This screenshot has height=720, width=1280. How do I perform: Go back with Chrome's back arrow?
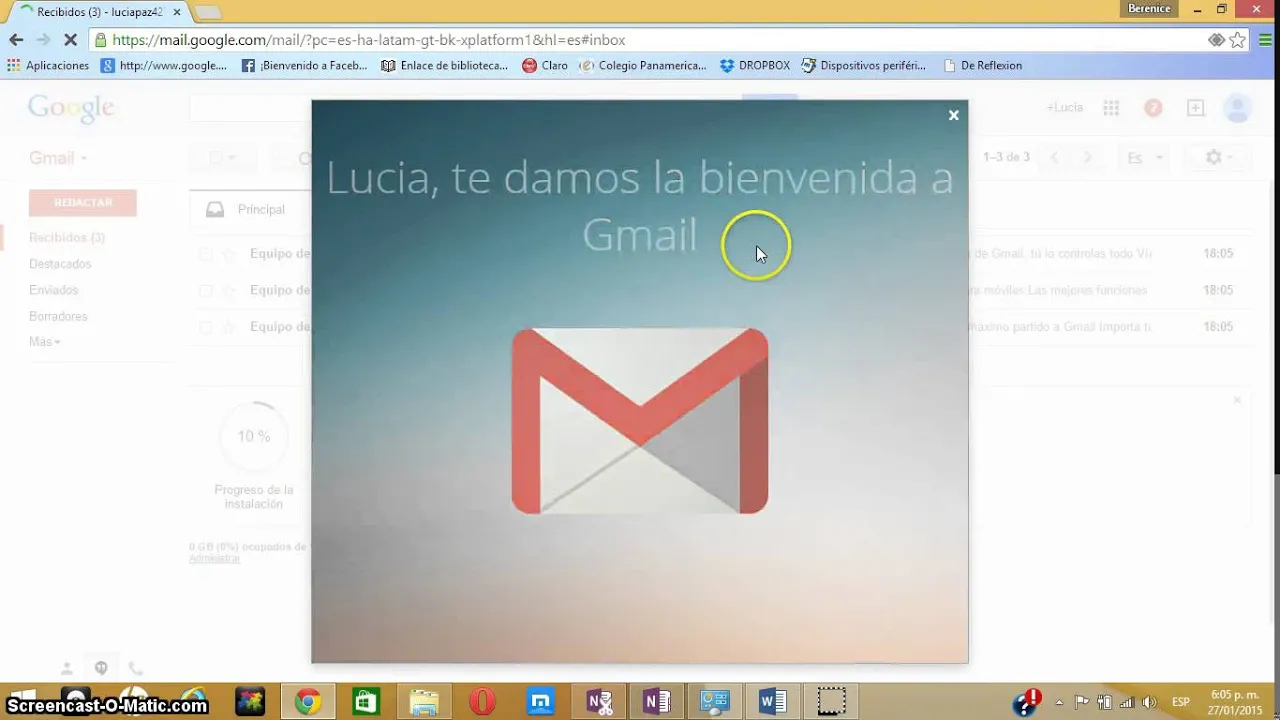16,40
